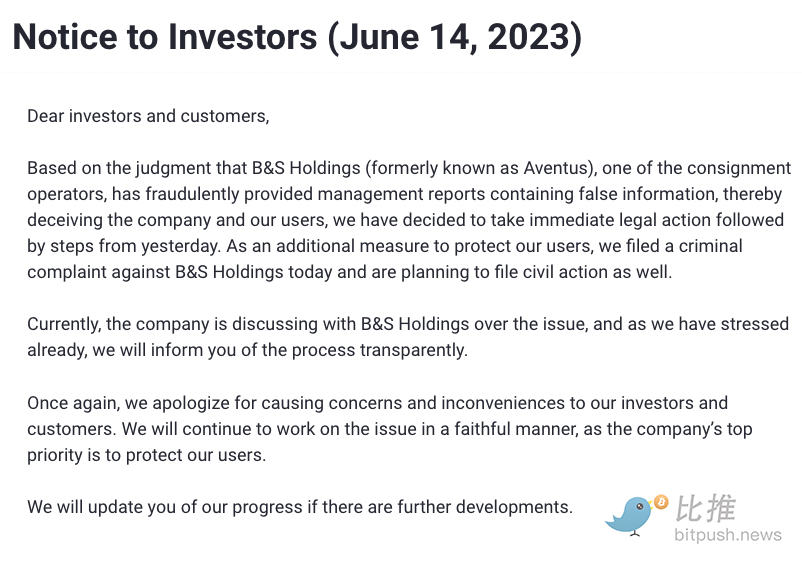The width and height of the screenshot is (802, 562).
Task: Click the bitpush.news watermark text
Action: click(728, 535)
